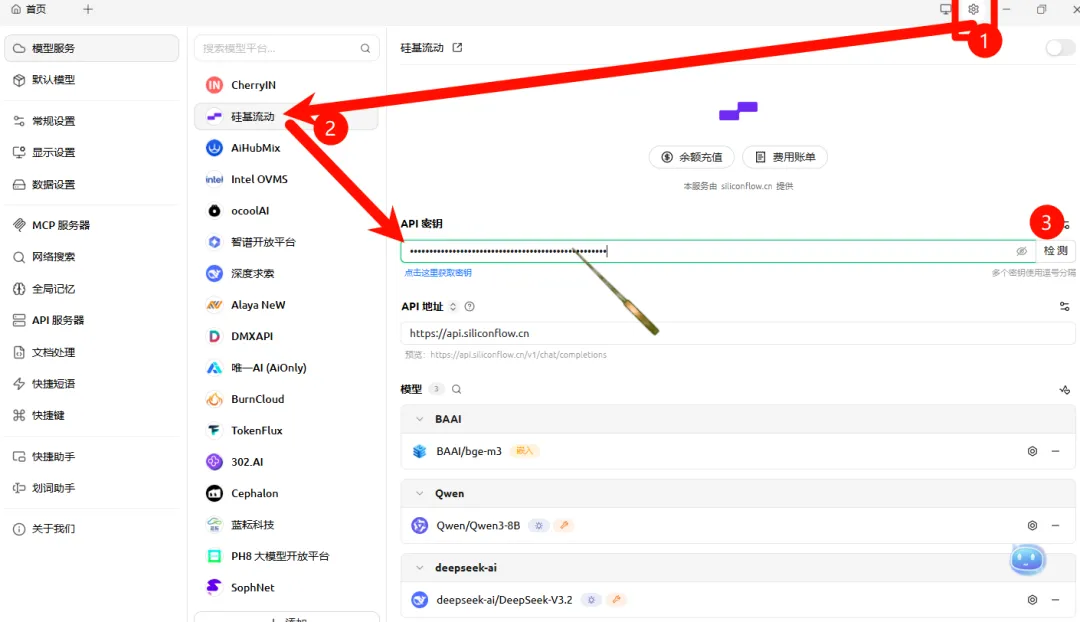
Task: Select the 302.AI provider
Action: click(x=287, y=462)
